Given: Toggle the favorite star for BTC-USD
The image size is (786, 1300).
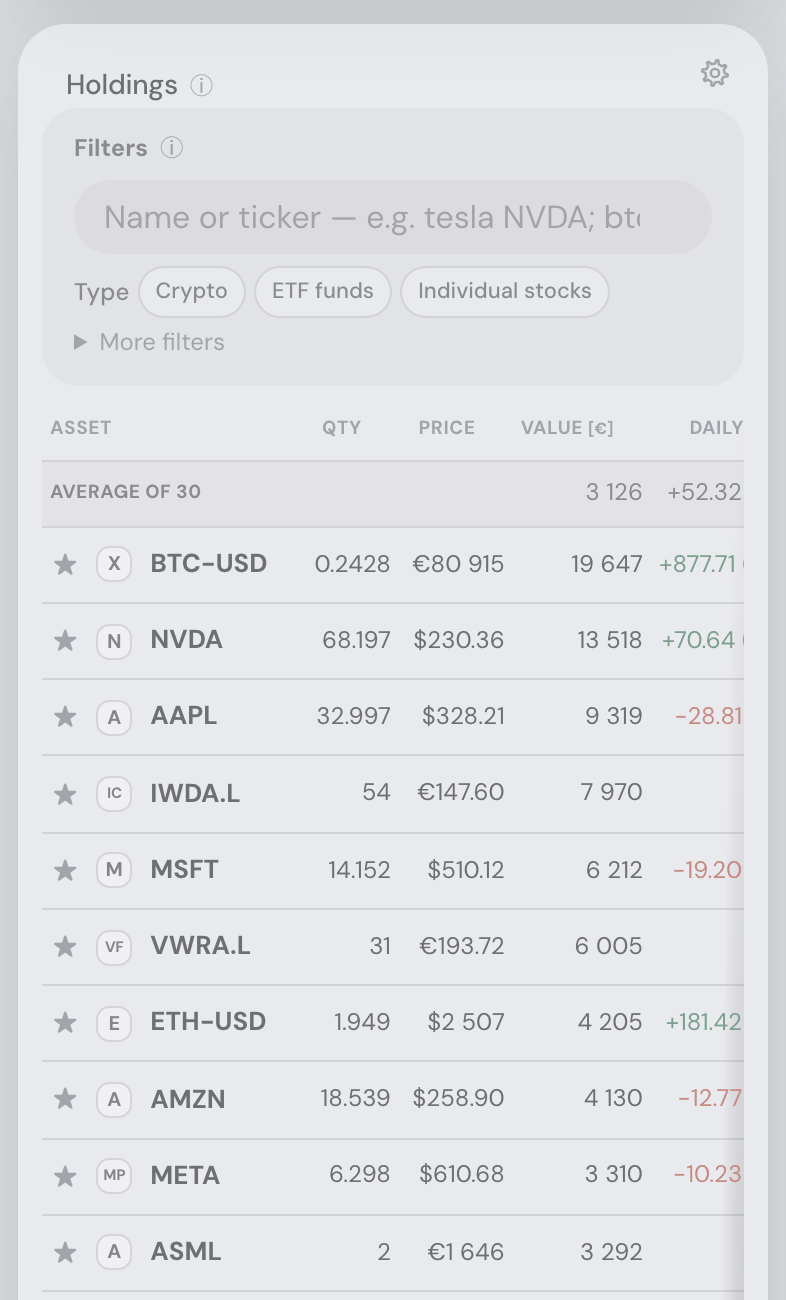Looking at the screenshot, I should click(x=65, y=565).
